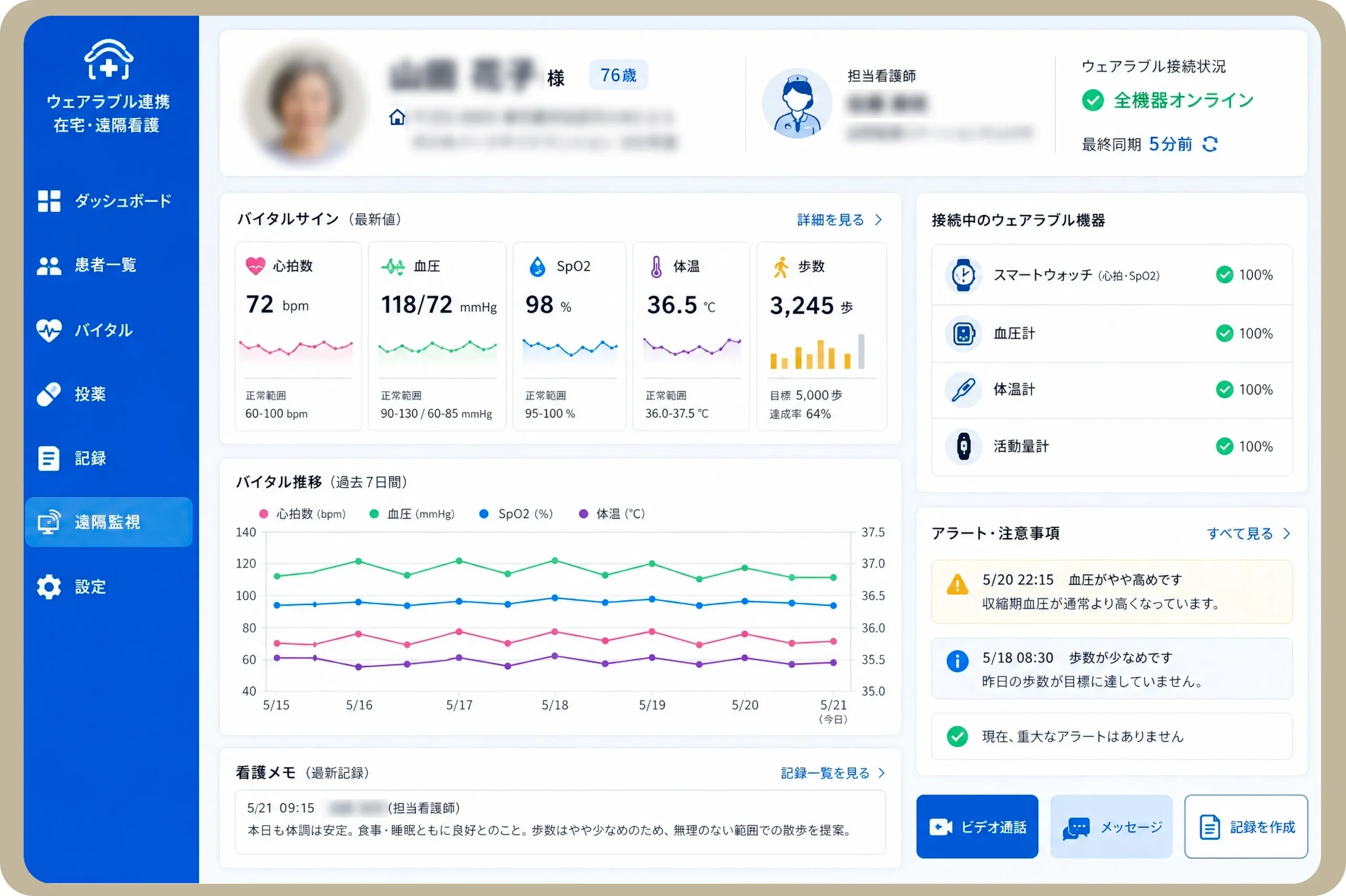Click the blue info circle icon
The width and height of the screenshot is (1346, 896).
[957, 661]
